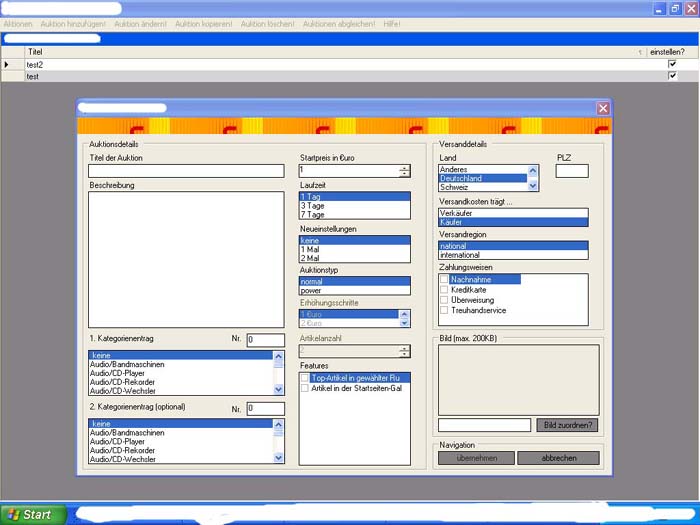Tick the Überweisung checkbox
The image size is (700, 525).
(x=445, y=300)
